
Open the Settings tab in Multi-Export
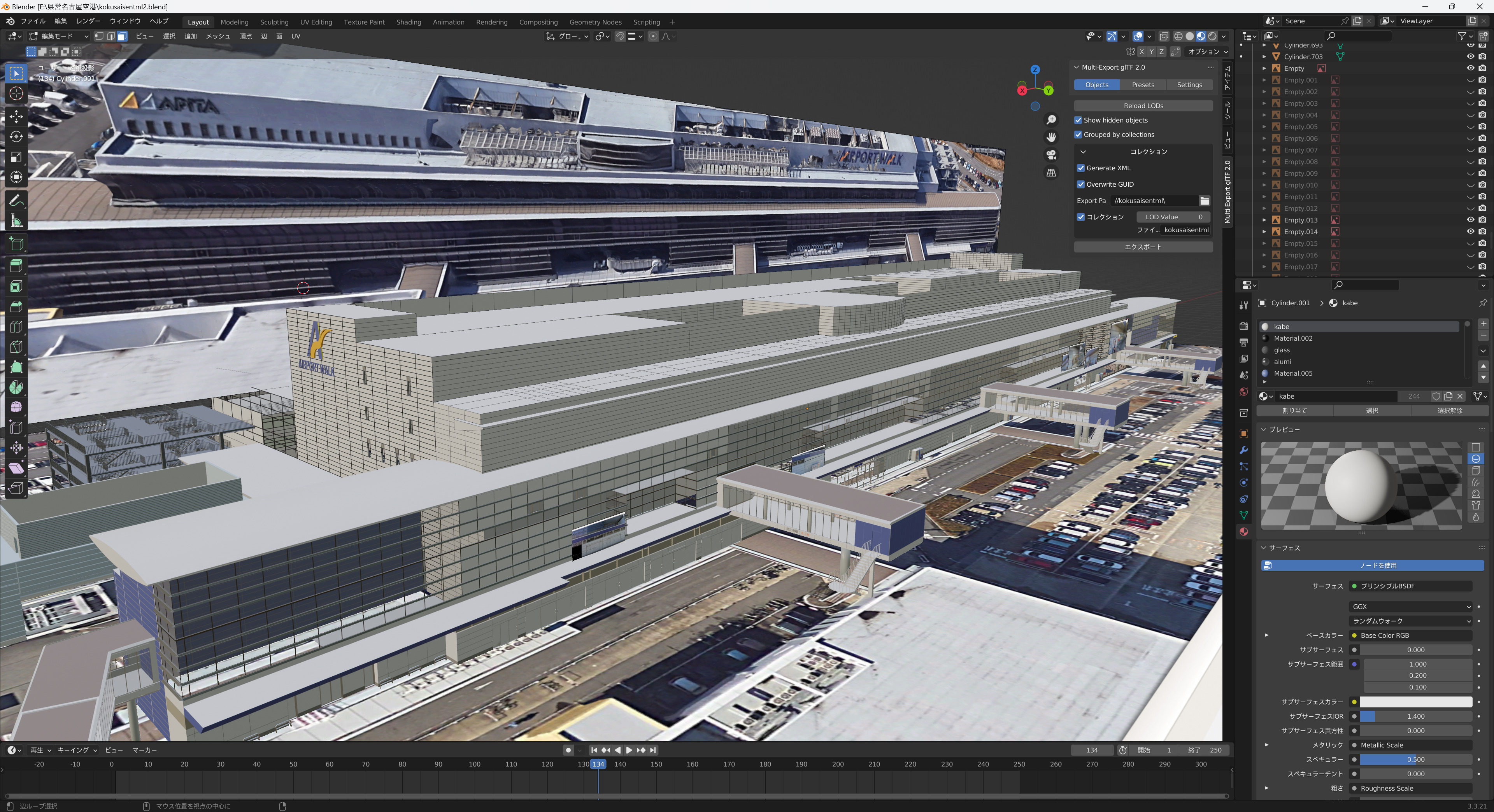tap(1189, 85)
